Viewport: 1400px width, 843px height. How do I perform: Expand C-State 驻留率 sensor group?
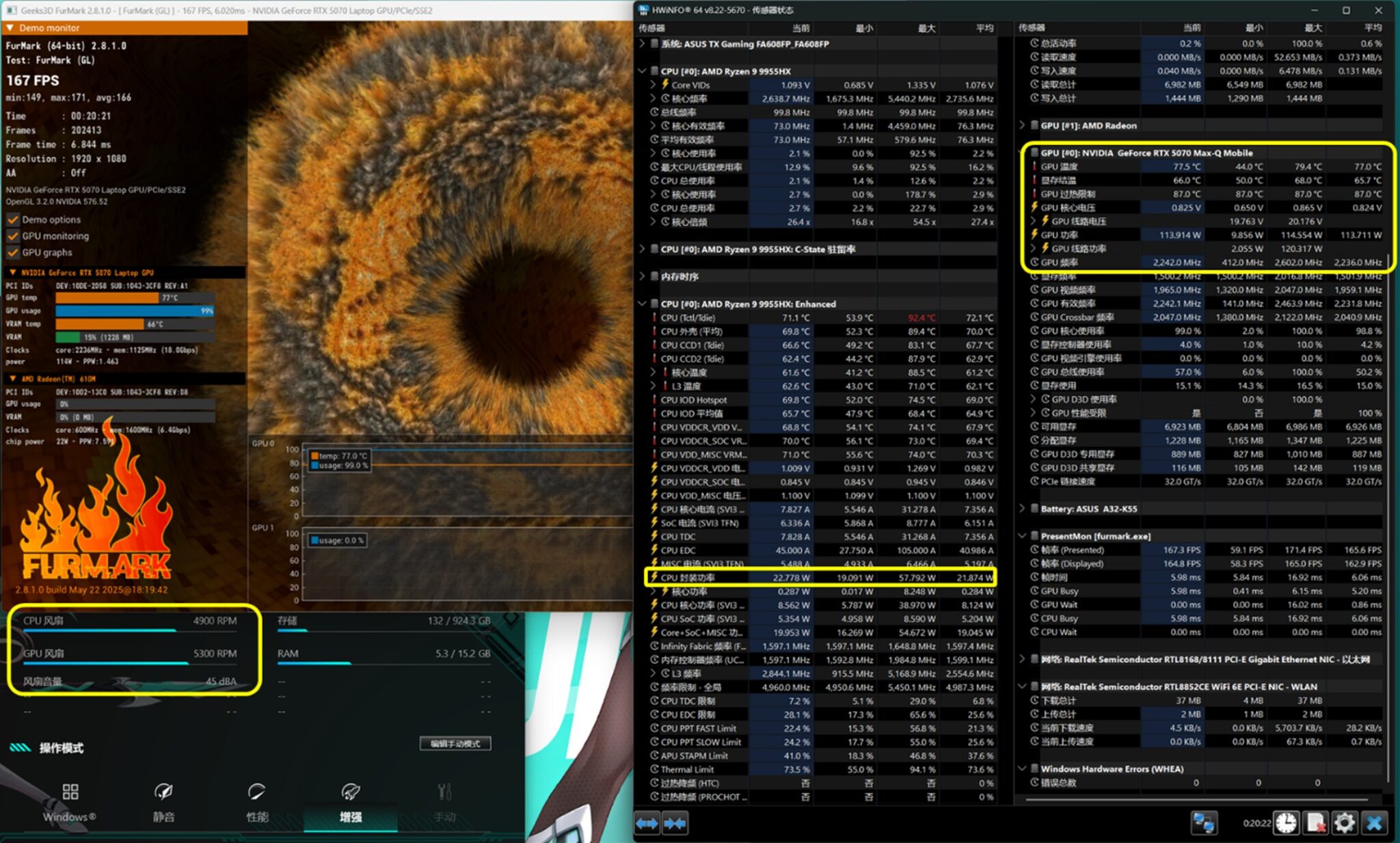click(x=642, y=249)
